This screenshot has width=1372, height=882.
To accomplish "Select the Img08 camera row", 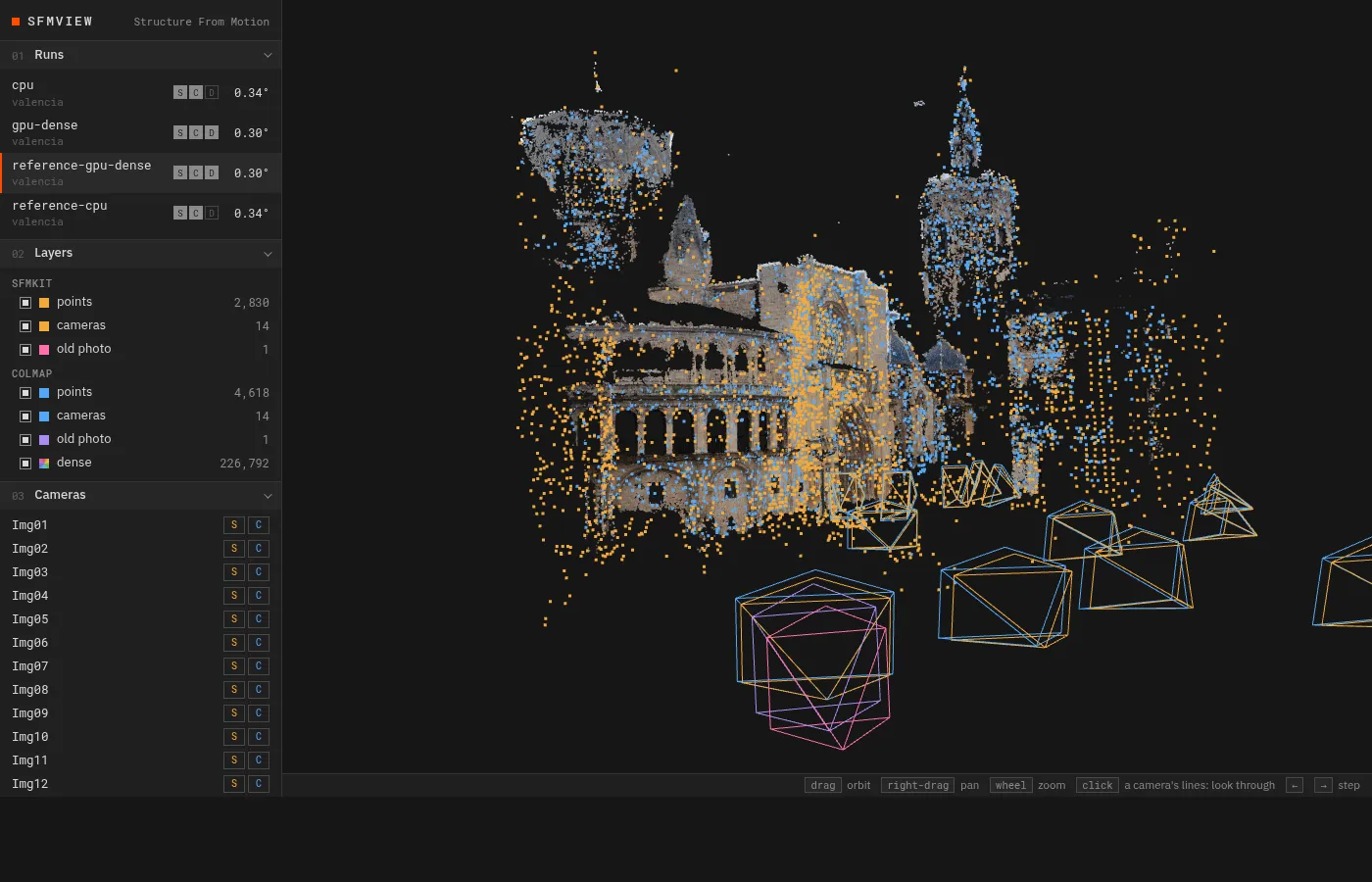I will point(140,690).
